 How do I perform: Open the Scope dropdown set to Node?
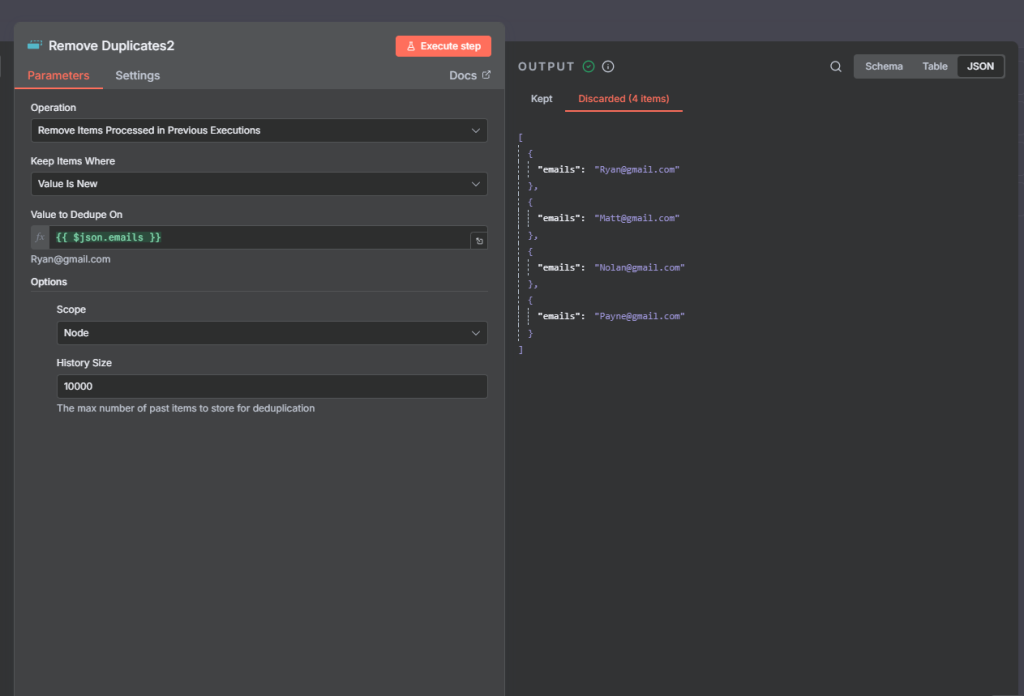tap(272, 334)
